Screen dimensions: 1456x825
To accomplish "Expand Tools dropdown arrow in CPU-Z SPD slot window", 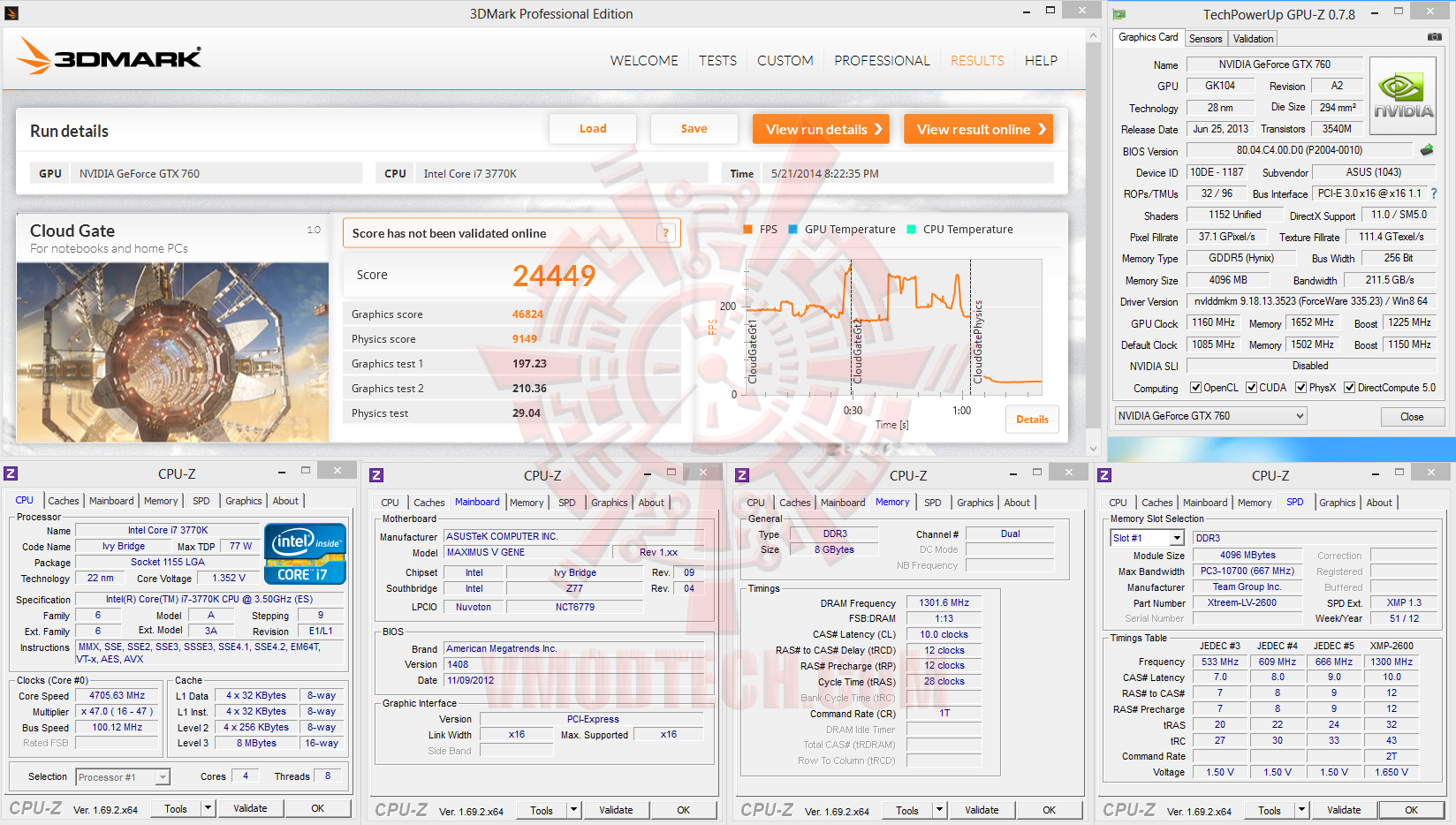I will point(1301,810).
